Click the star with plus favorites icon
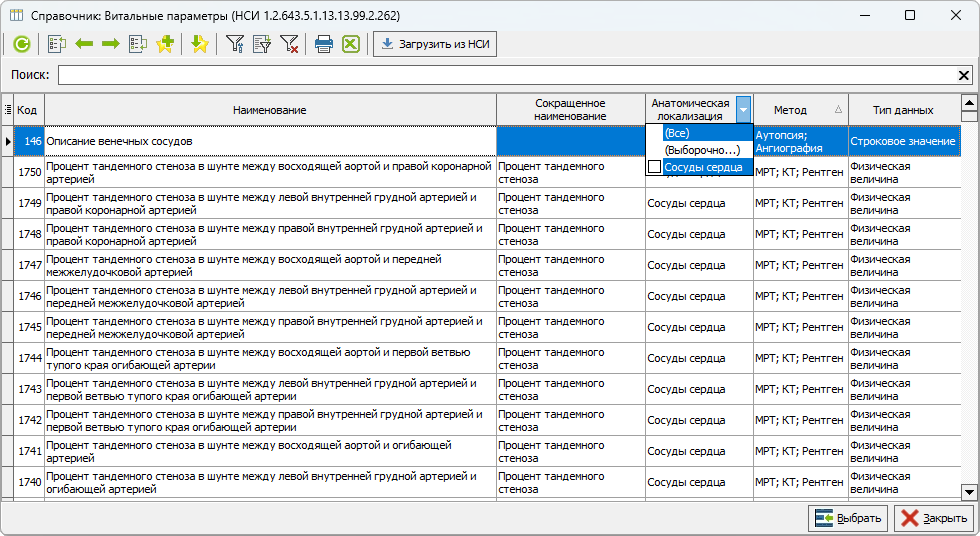 [x=165, y=44]
